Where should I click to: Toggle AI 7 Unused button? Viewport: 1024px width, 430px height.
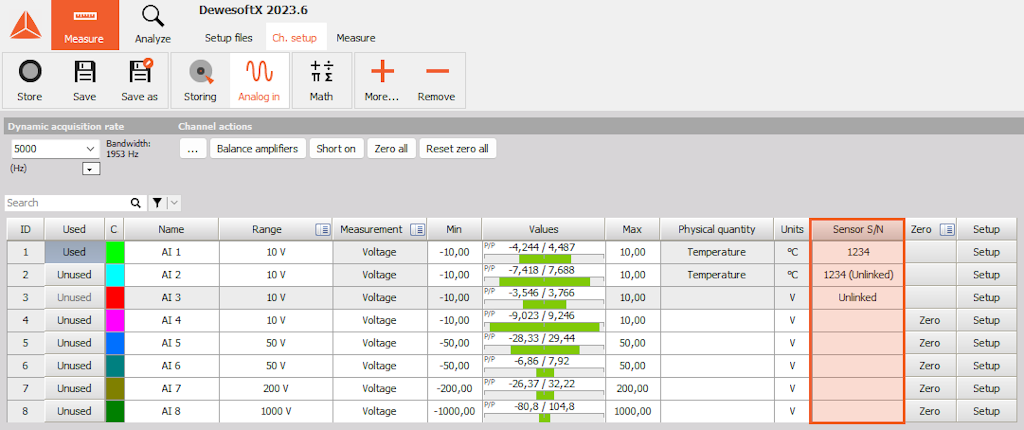tap(74, 389)
